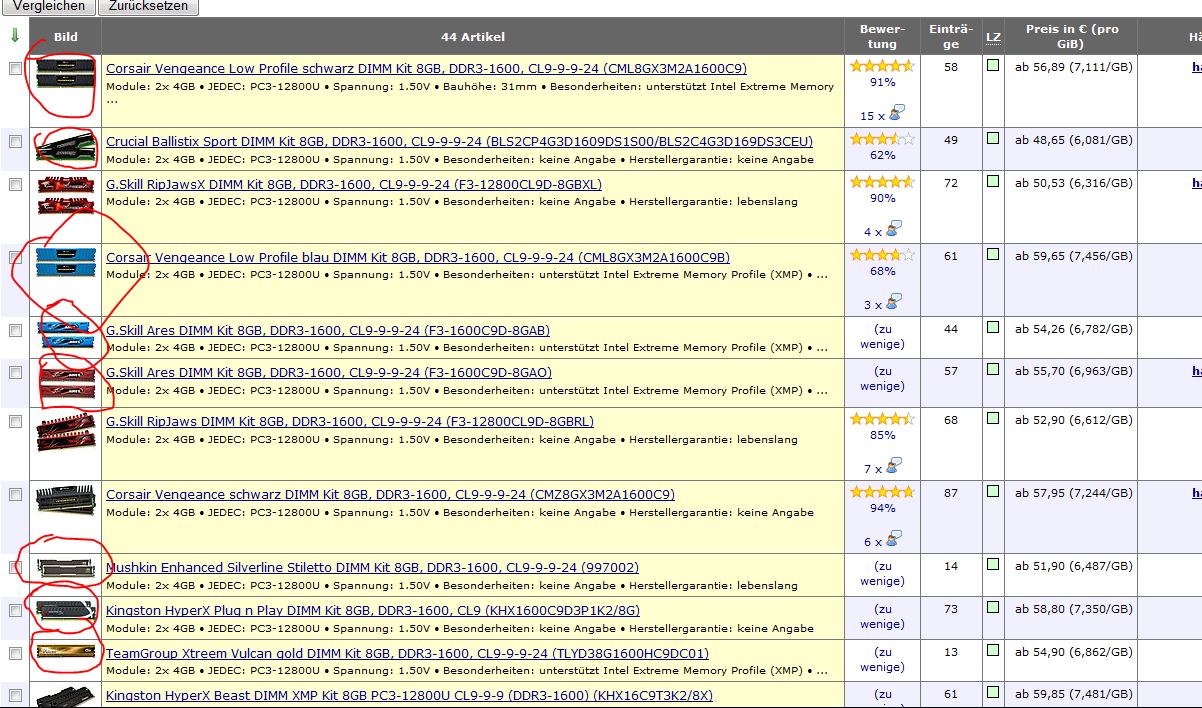Open thumbnail of Corsair Vengeance schwarz CMZ8GX3M2A1600C9
The height and width of the screenshot is (708, 1202).
66,499
